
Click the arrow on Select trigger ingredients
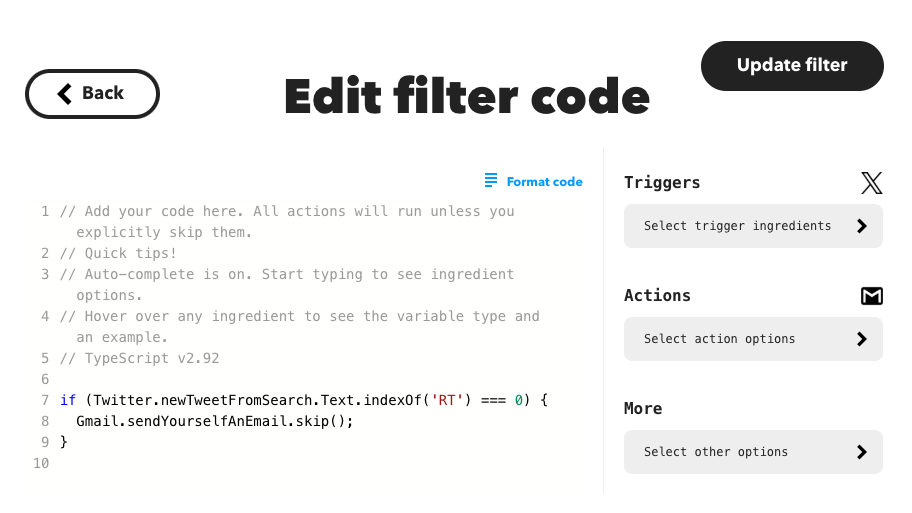(x=862, y=226)
